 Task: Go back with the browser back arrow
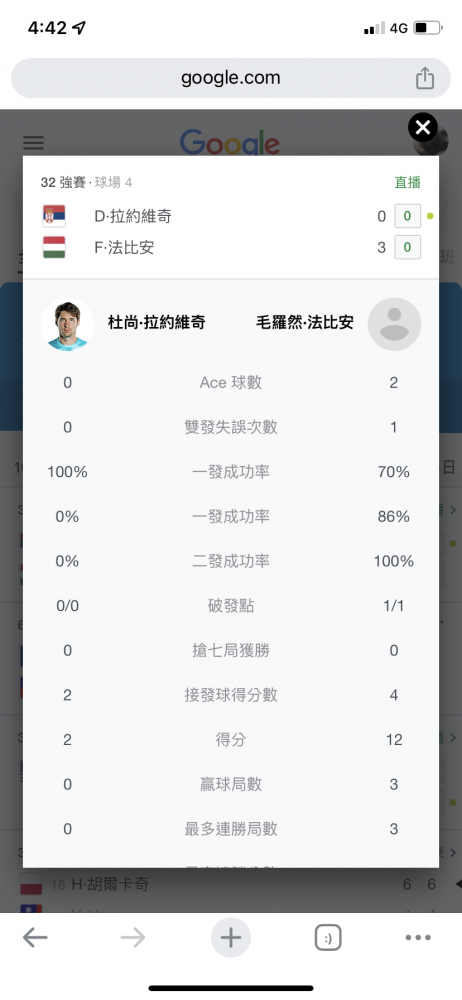pos(35,938)
